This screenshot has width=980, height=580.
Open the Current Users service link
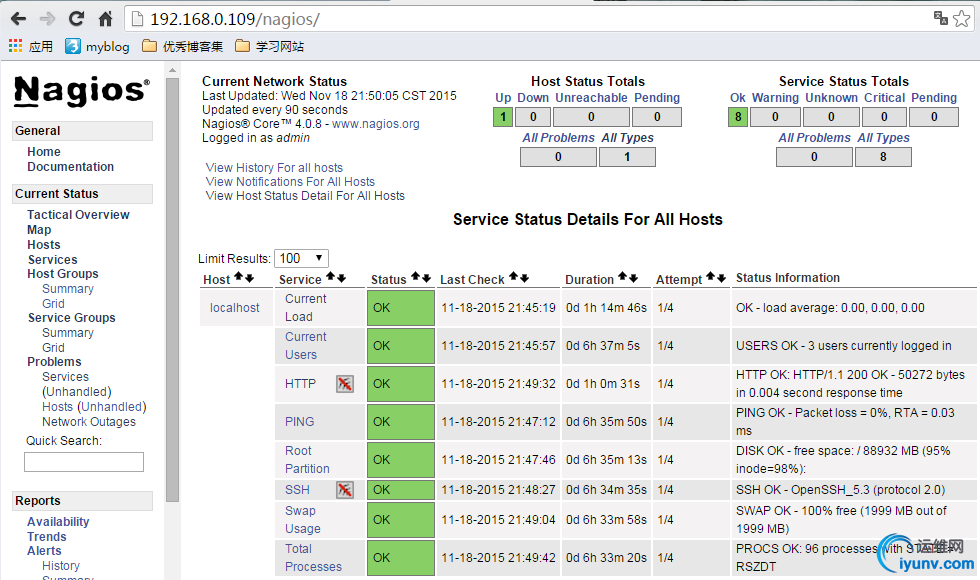point(306,346)
